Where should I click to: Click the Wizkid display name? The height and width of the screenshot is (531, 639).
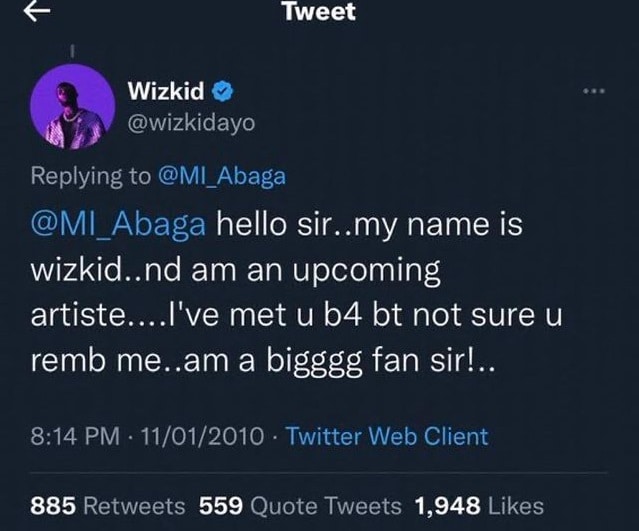[x=166, y=93]
